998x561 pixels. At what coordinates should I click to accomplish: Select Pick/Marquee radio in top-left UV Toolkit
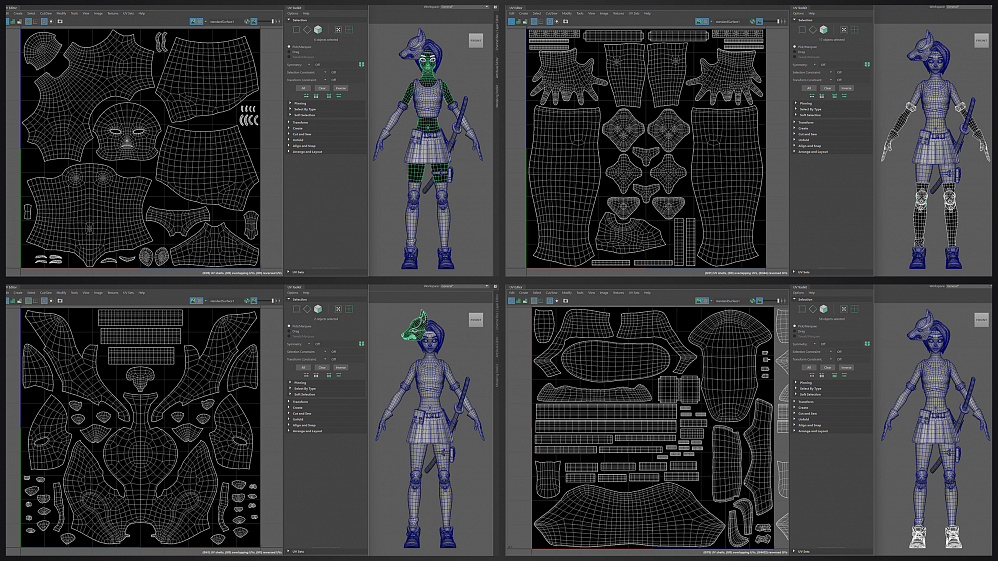coord(289,46)
